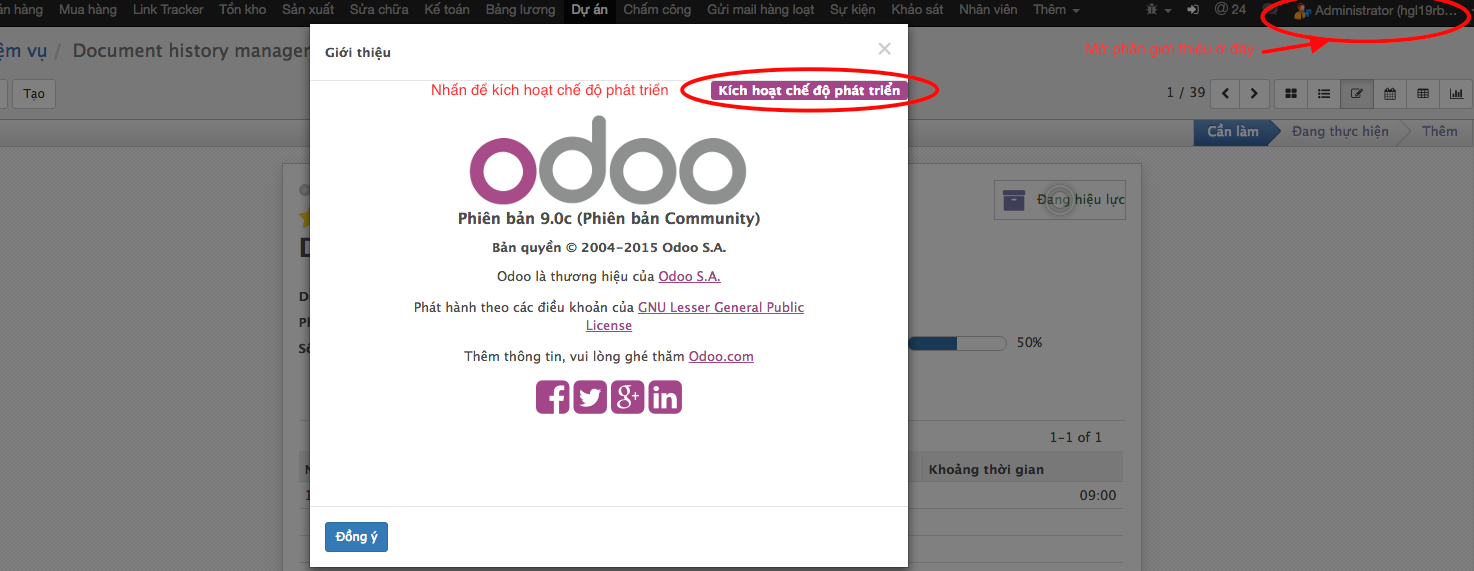Open the Kế toán menu
Viewport: 1474px width, 571px height.
coord(447,10)
